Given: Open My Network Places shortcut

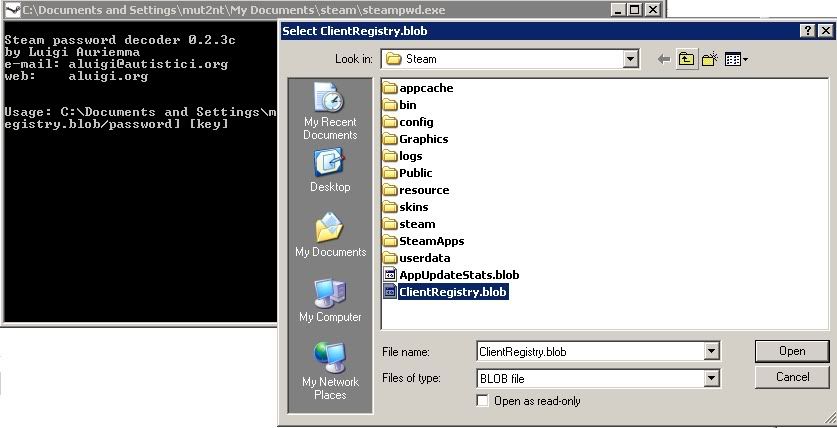Looking at the screenshot, I should click(330, 371).
